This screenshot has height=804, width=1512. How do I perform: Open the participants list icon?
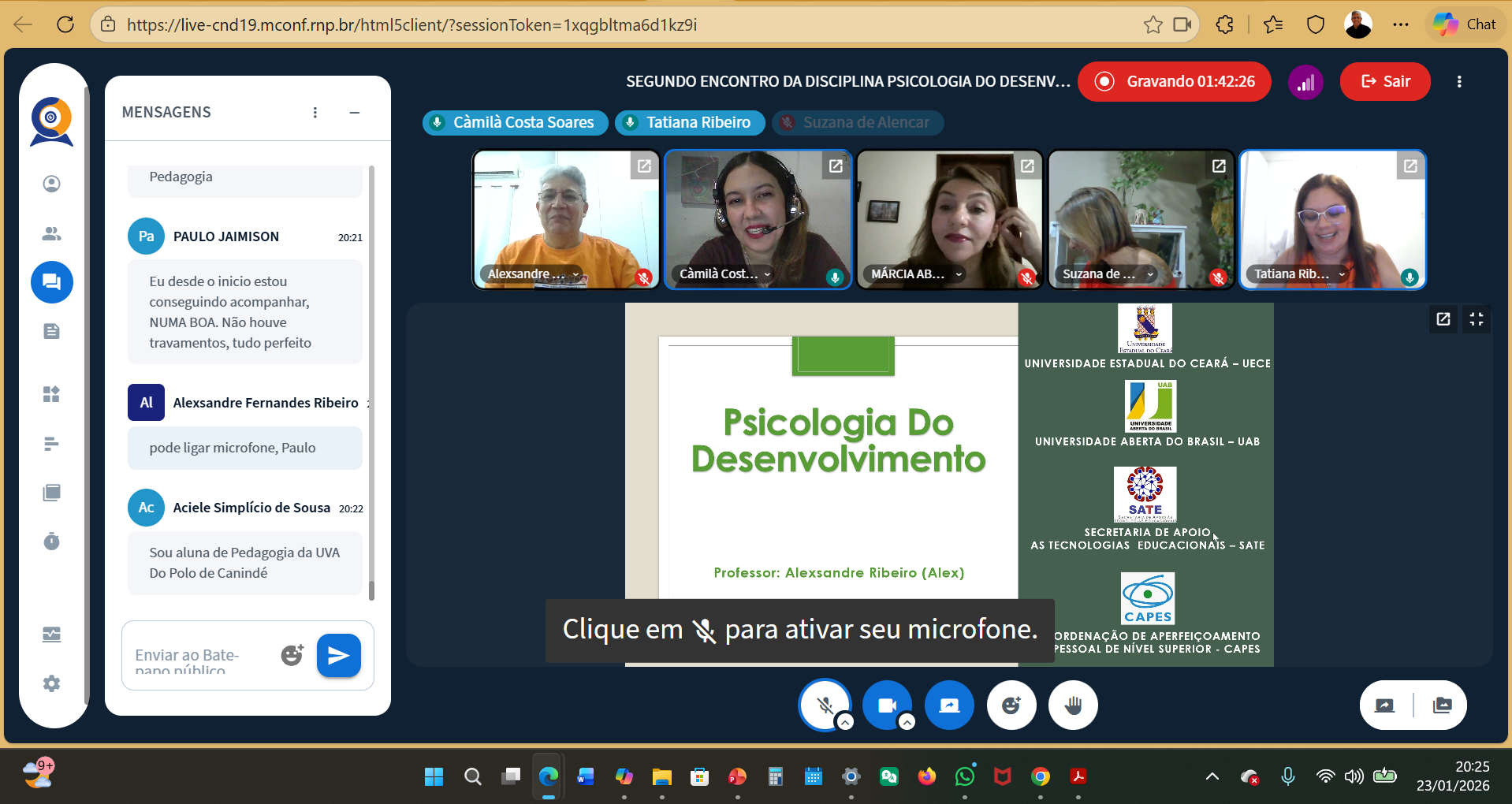[x=51, y=233]
